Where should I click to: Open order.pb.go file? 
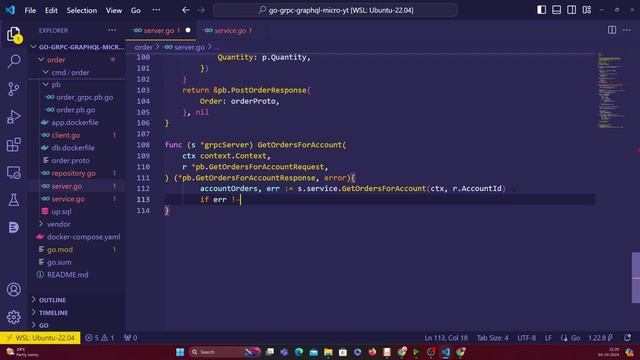[x=77, y=110]
